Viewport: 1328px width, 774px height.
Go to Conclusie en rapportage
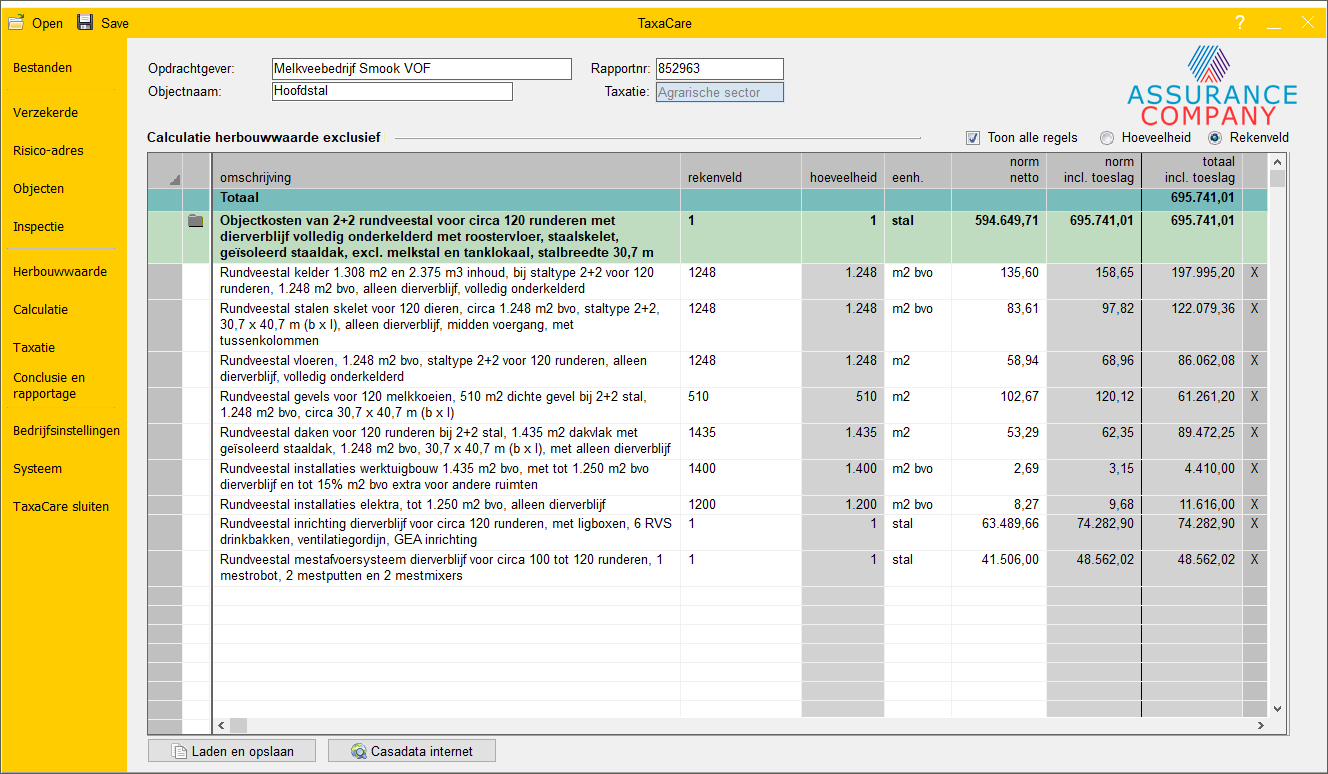pos(50,386)
